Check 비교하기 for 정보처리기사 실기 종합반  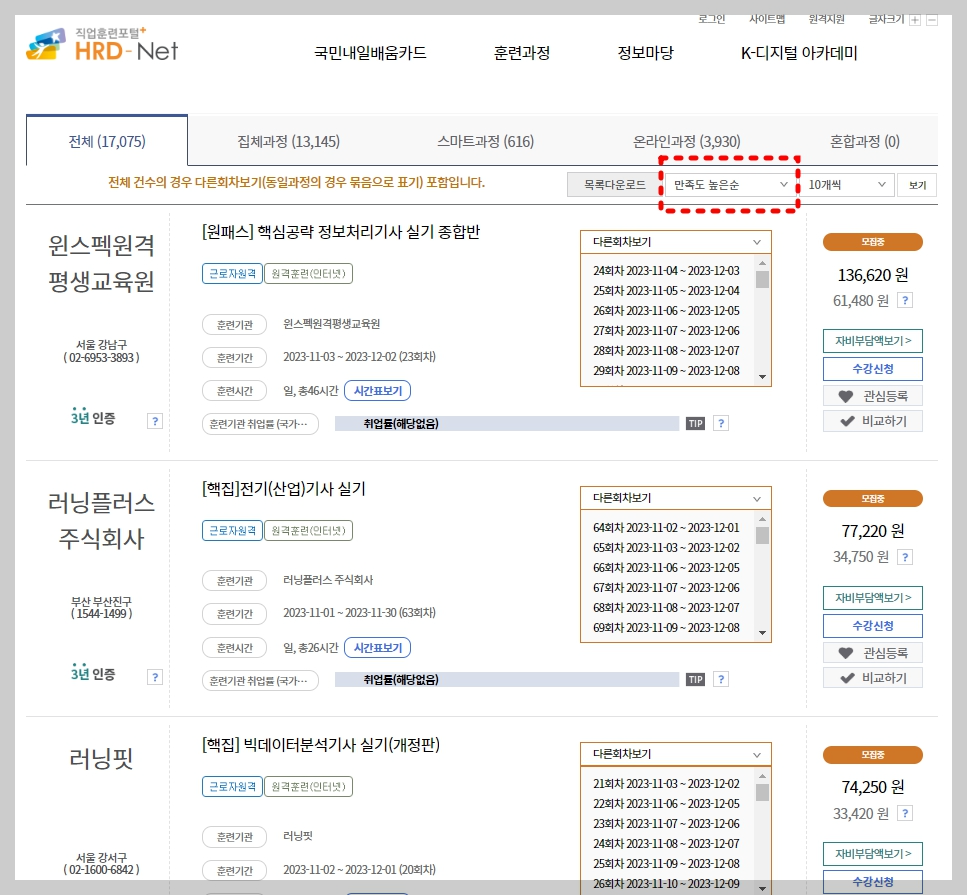pyautogui.click(x=873, y=421)
